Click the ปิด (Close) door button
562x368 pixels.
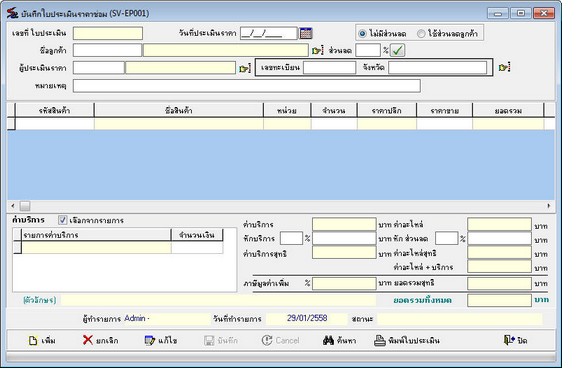(x=515, y=340)
